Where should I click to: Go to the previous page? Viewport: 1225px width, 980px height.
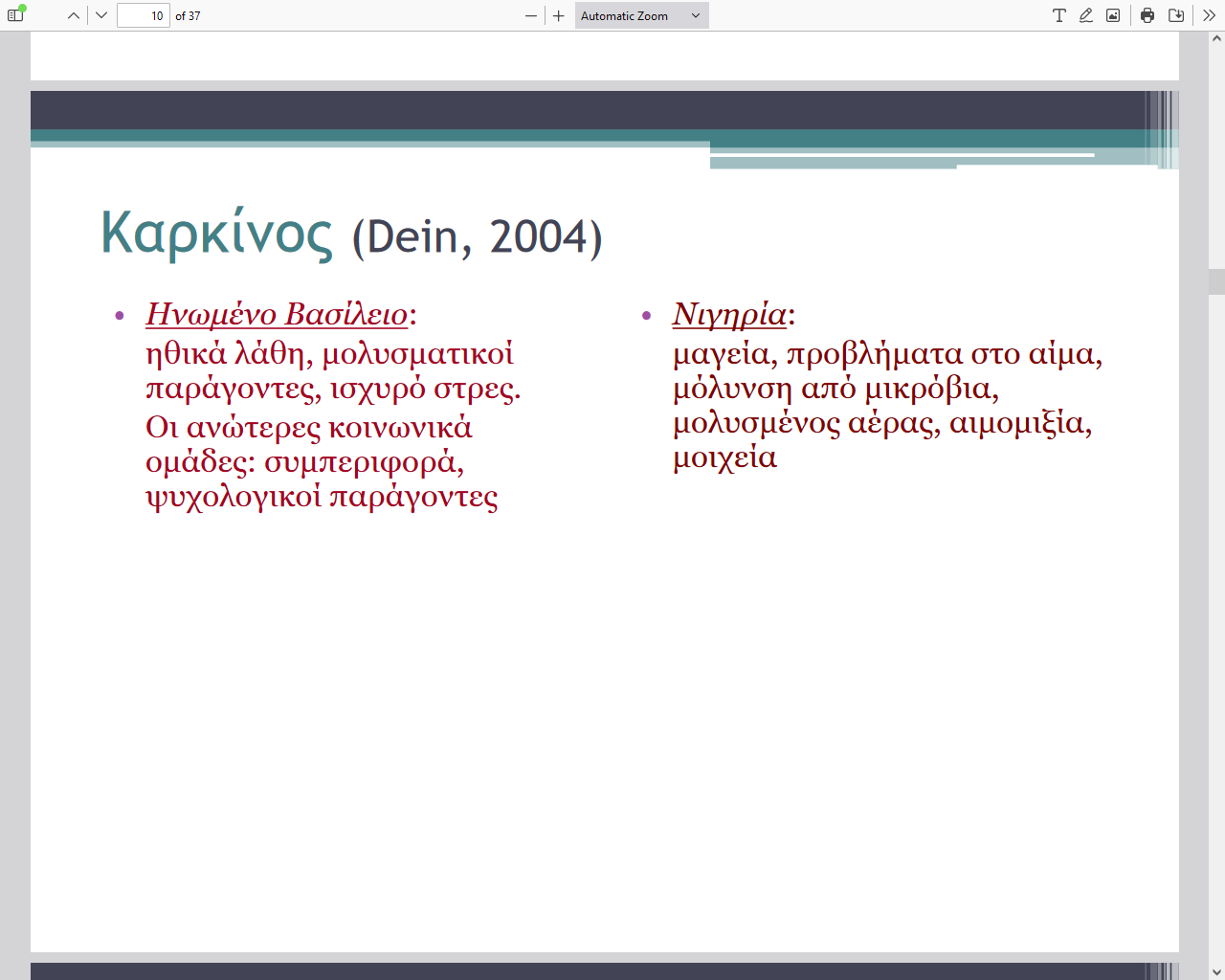[74, 15]
